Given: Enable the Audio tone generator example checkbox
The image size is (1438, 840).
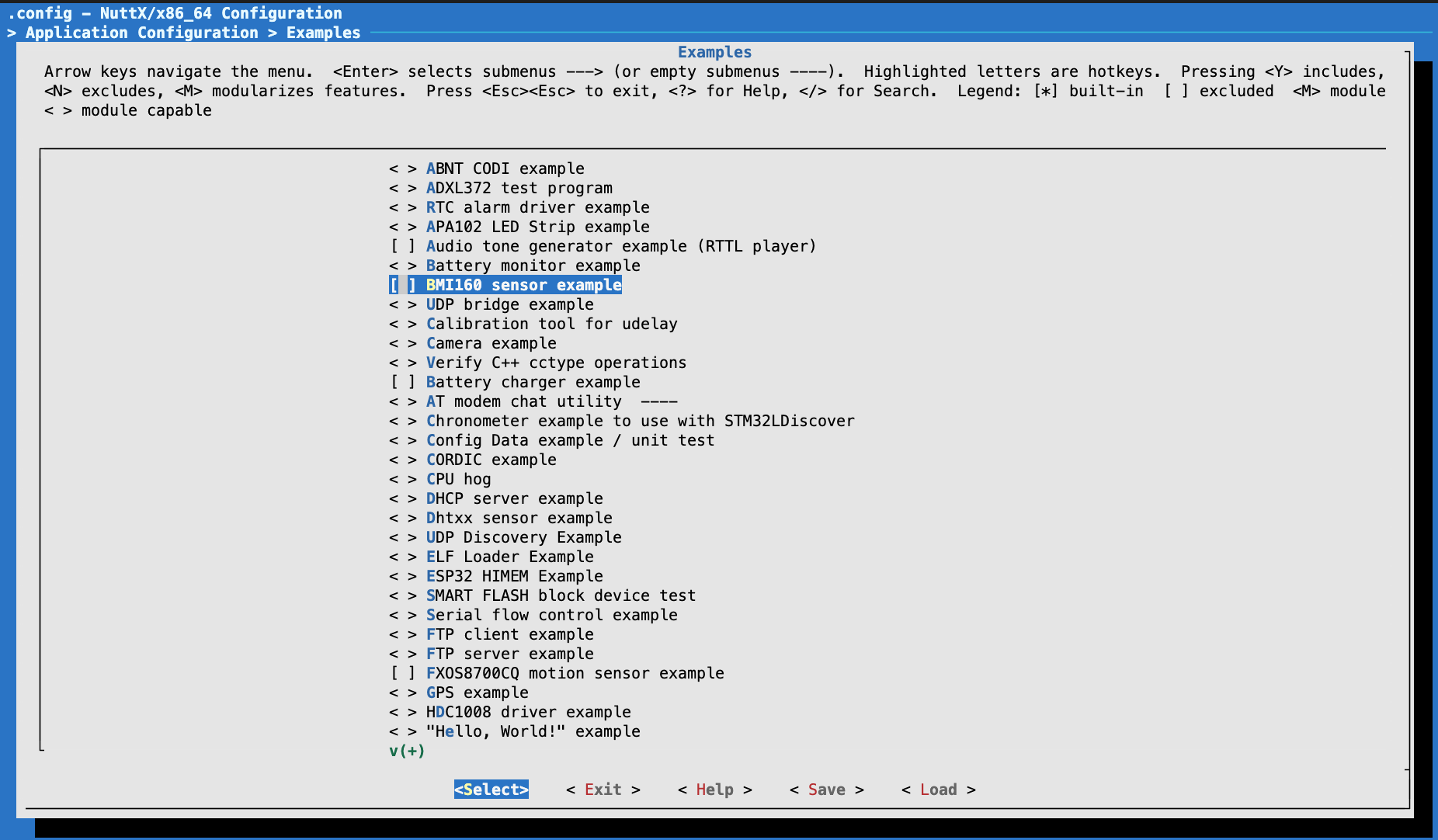Looking at the screenshot, I should pyautogui.click(x=402, y=246).
